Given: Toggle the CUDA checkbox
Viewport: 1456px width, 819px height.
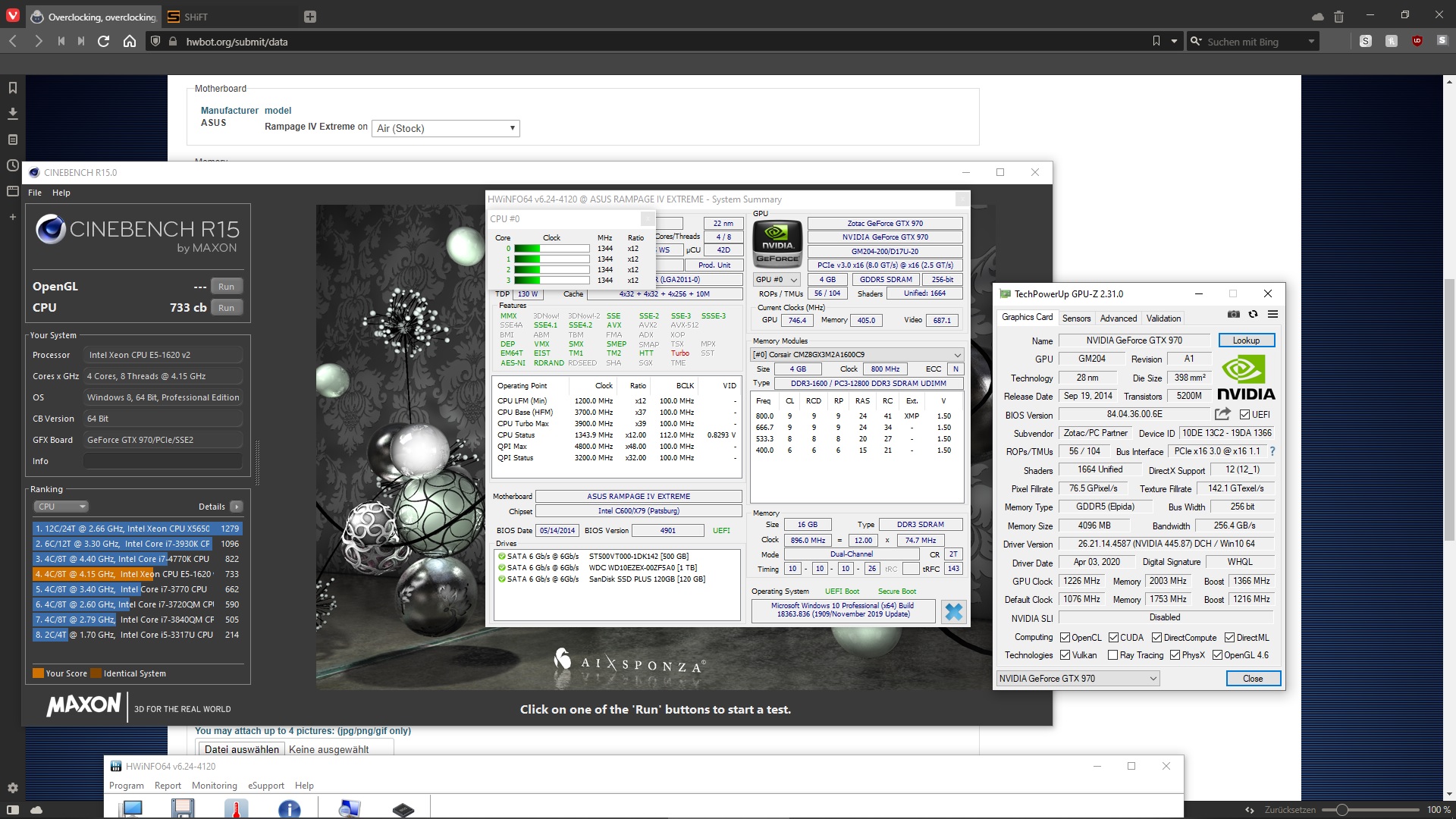Looking at the screenshot, I should 1113,638.
